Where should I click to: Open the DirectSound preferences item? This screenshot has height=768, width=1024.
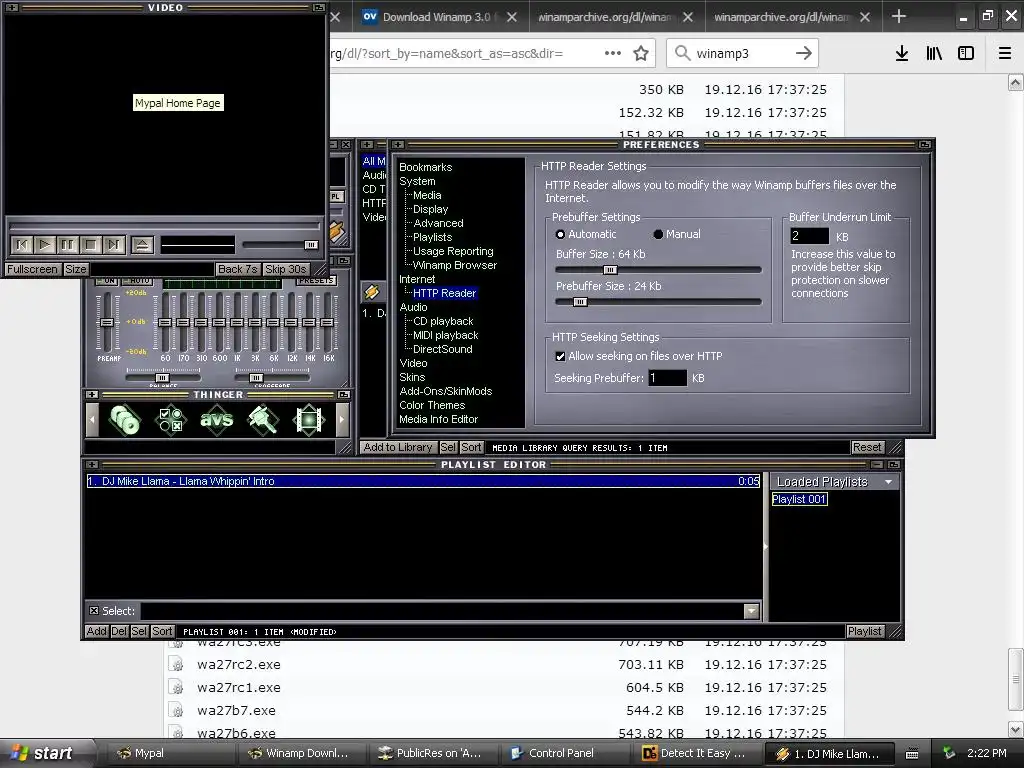442,349
